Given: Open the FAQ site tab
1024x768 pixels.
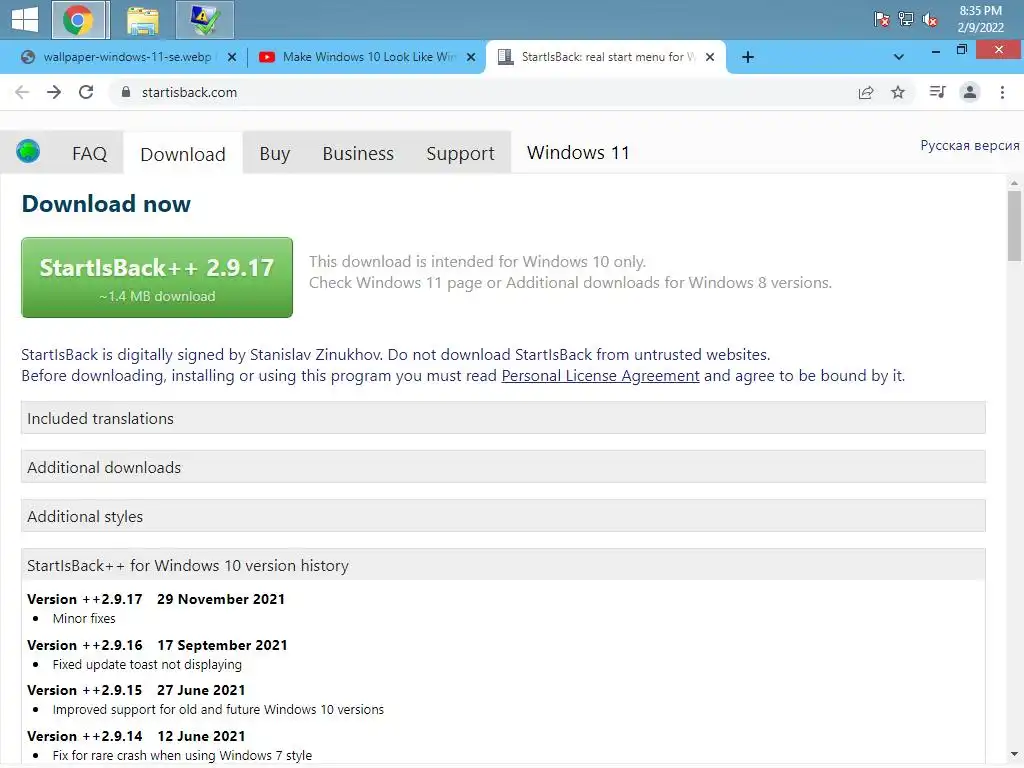Looking at the screenshot, I should coord(89,153).
